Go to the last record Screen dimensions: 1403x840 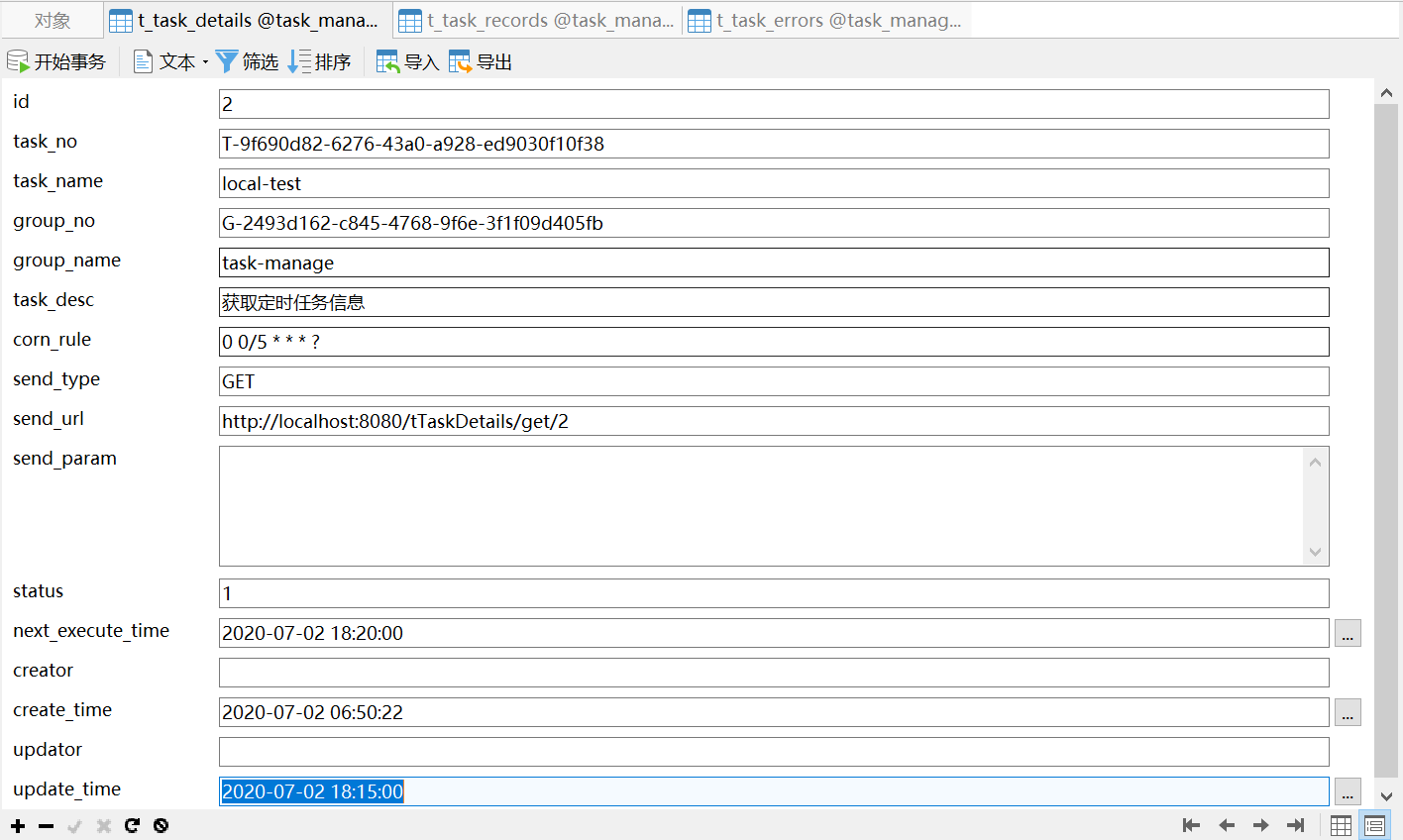click(x=1295, y=825)
